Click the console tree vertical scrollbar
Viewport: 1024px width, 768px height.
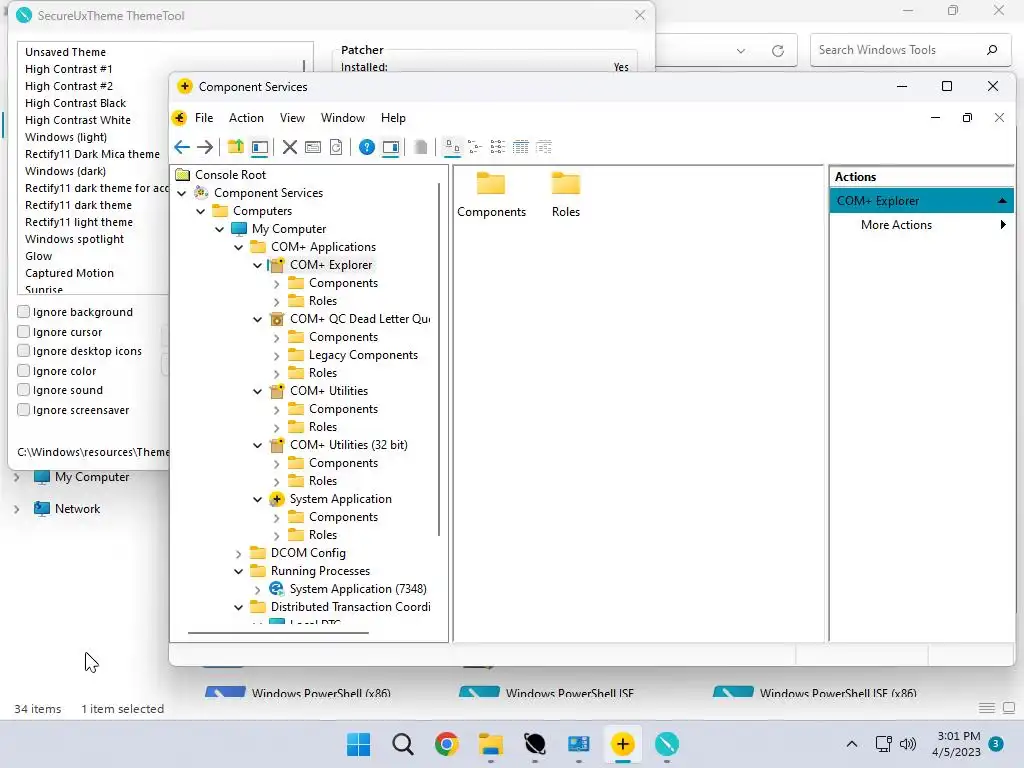click(x=440, y=359)
